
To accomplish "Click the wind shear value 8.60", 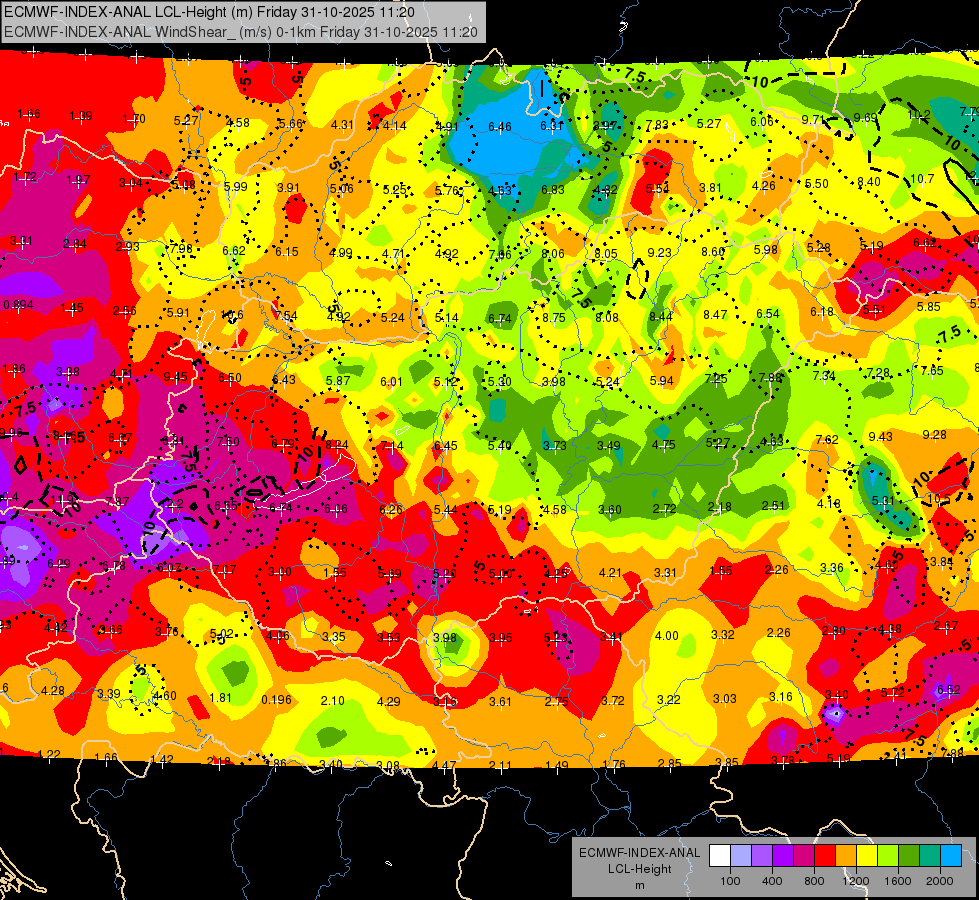I will pyautogui.click(x=713, y=252).
